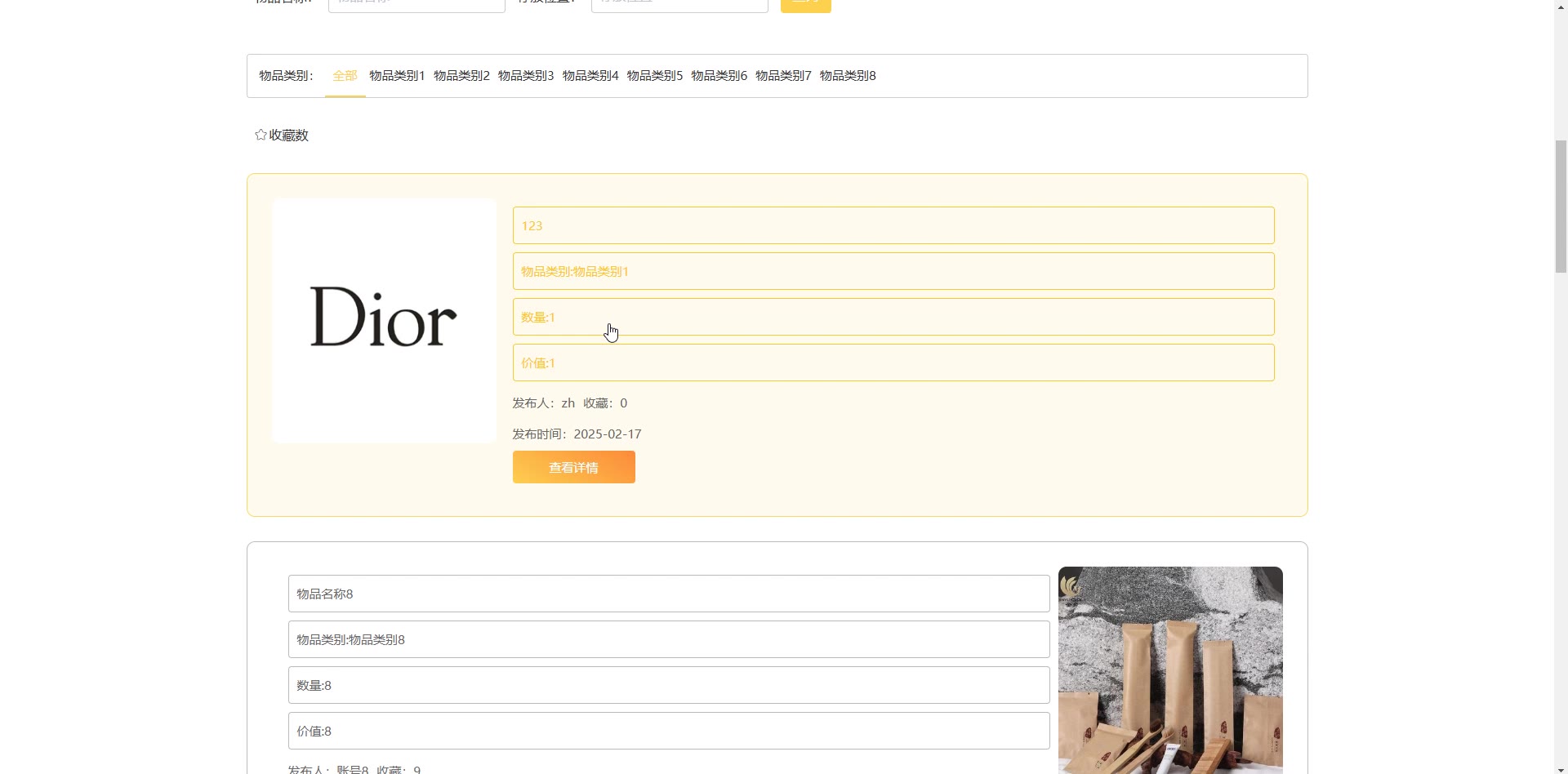Show items under the 物品类别5 tab

click(655, 76)
